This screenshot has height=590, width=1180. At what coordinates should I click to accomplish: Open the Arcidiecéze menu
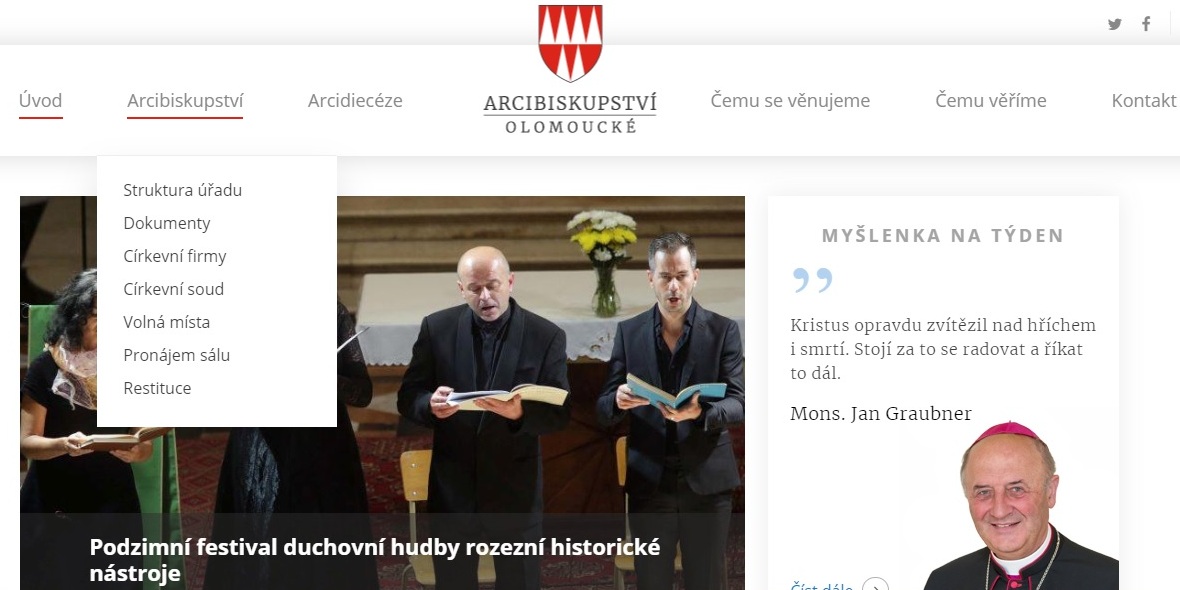point(355,101)
